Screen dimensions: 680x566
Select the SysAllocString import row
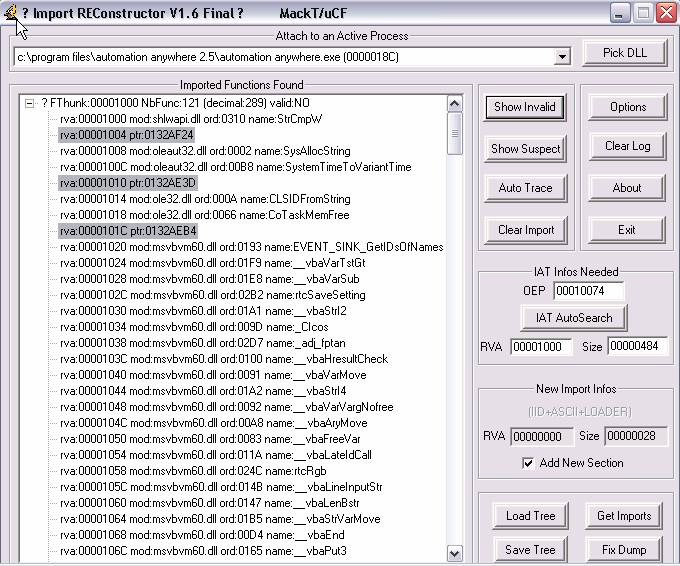pos(205,151)
